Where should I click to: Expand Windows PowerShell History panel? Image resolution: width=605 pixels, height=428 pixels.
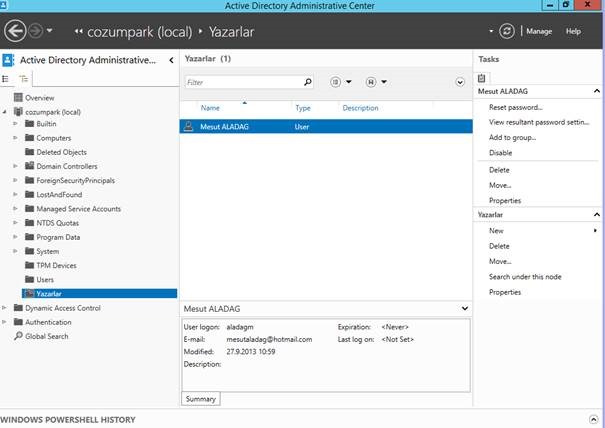(593, 419)
